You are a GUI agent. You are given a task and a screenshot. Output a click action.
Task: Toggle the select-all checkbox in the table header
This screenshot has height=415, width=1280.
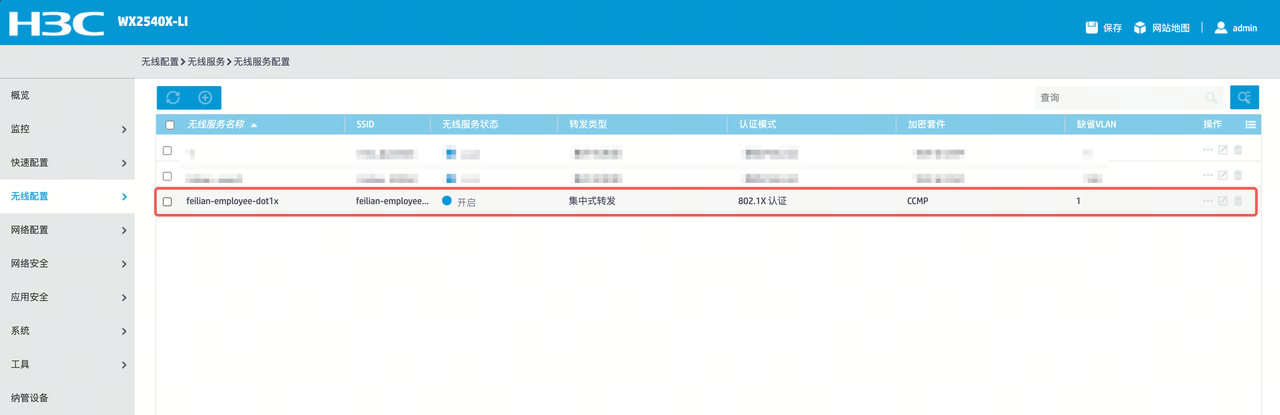(x=169, y=125)
